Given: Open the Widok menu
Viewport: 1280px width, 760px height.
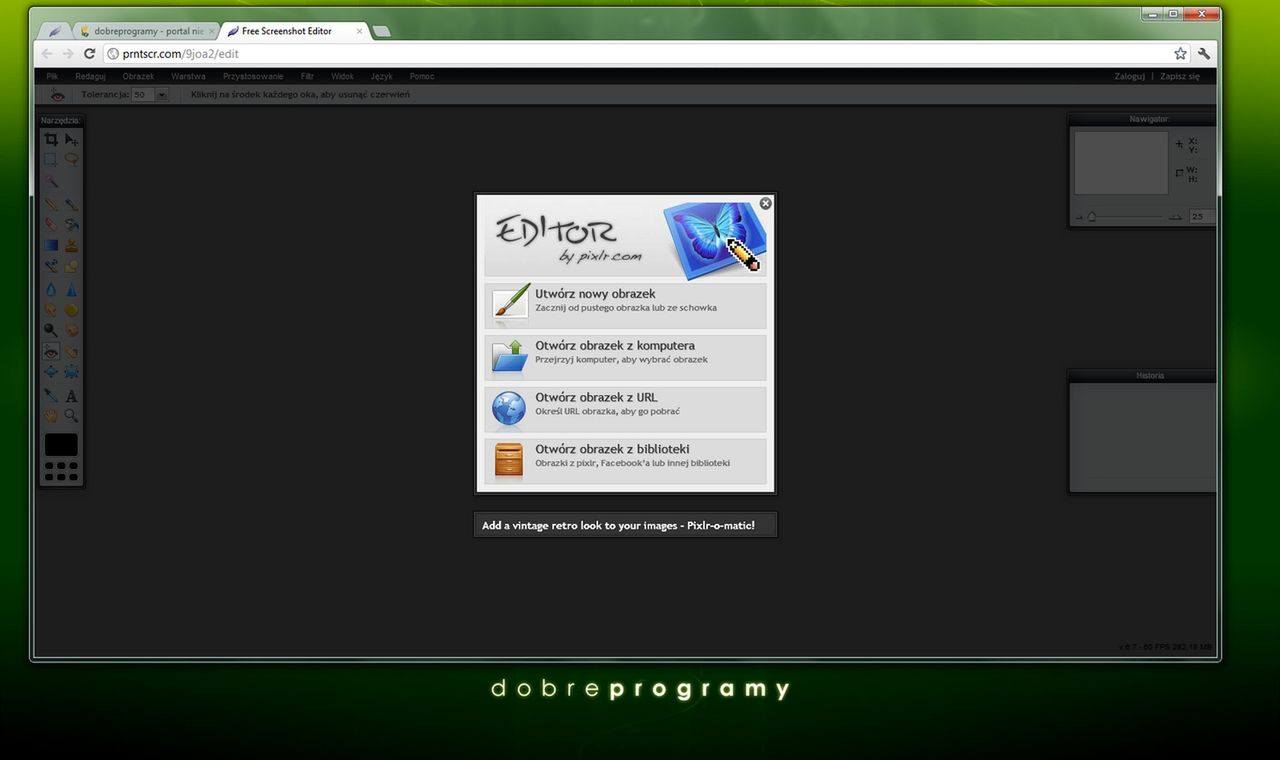Looking at the screenshot, I should [342, 76].
